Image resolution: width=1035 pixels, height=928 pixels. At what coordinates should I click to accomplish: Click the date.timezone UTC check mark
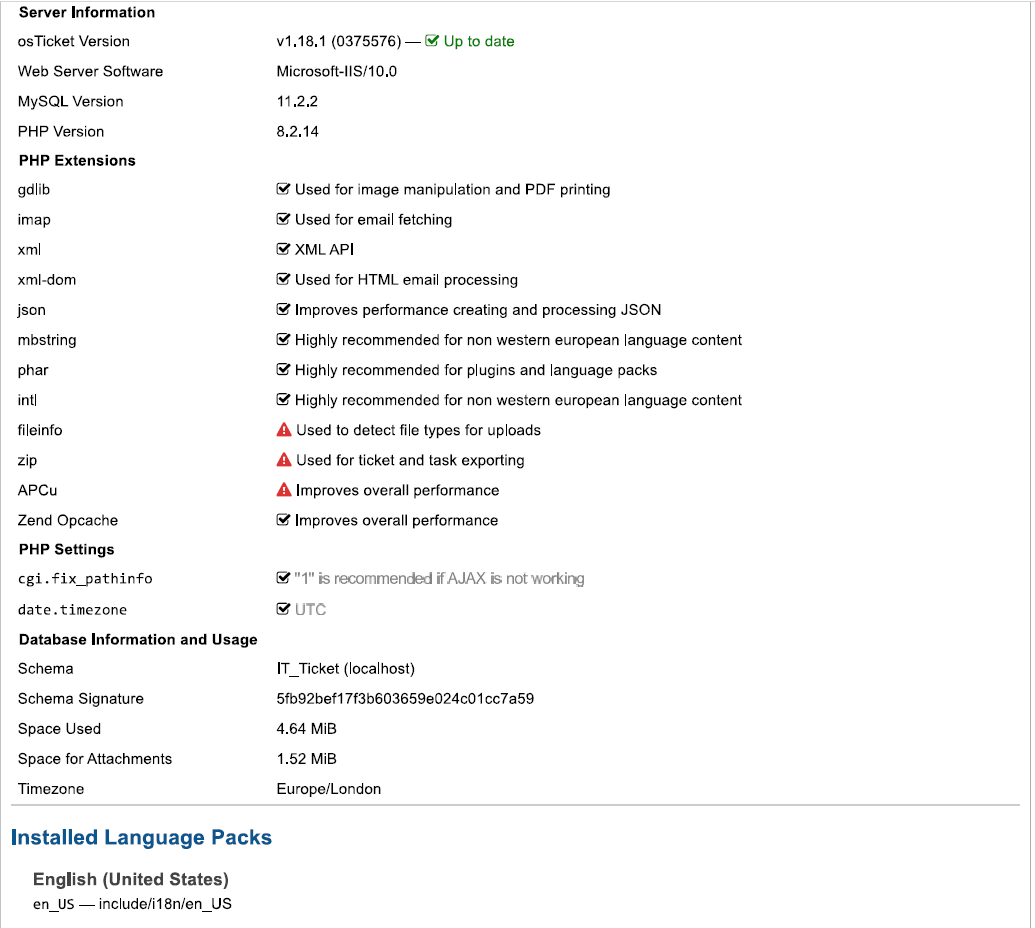click(283, 609)
